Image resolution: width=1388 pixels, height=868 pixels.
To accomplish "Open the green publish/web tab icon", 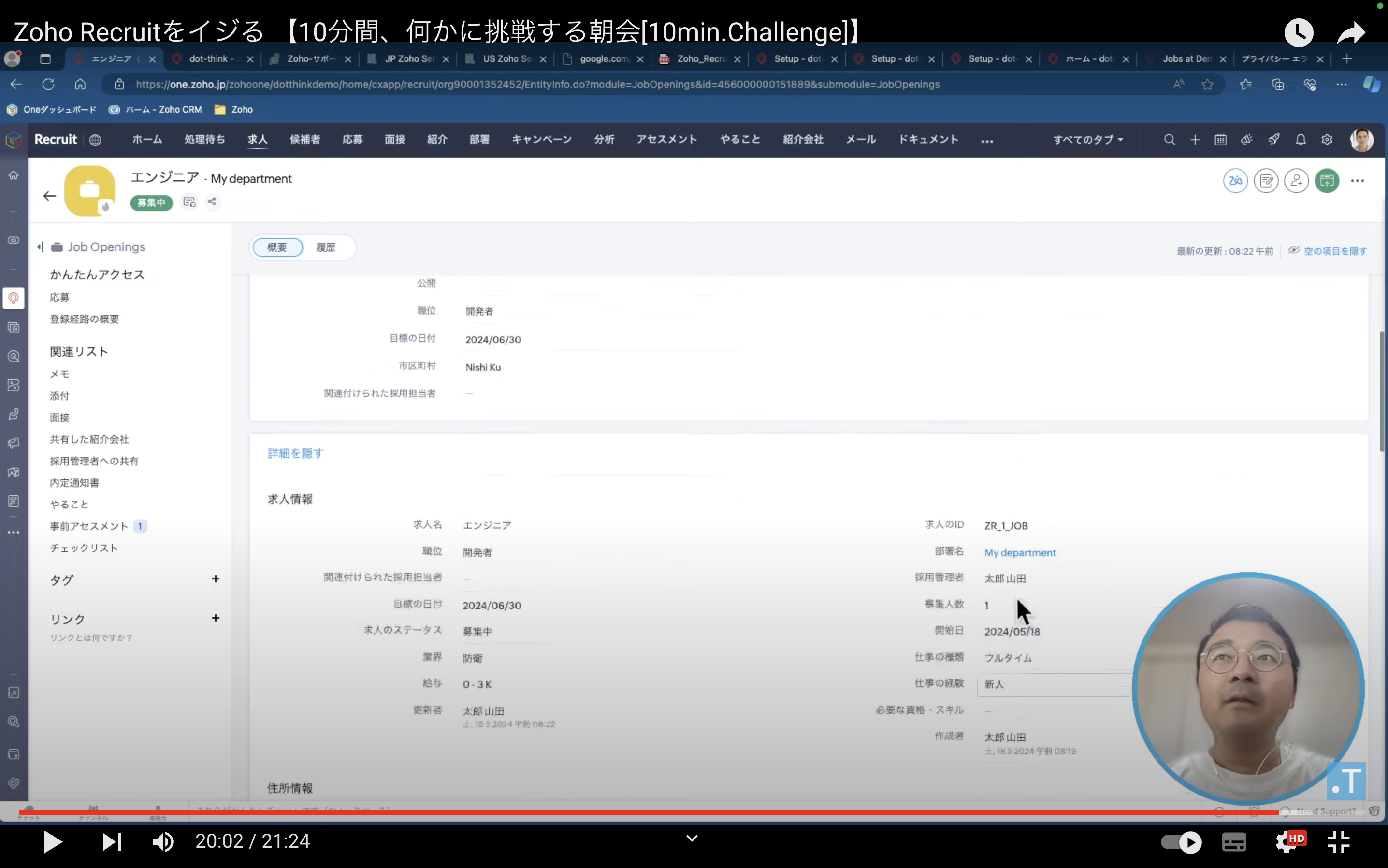I will pyautogui.click(x=1327, y=180).
